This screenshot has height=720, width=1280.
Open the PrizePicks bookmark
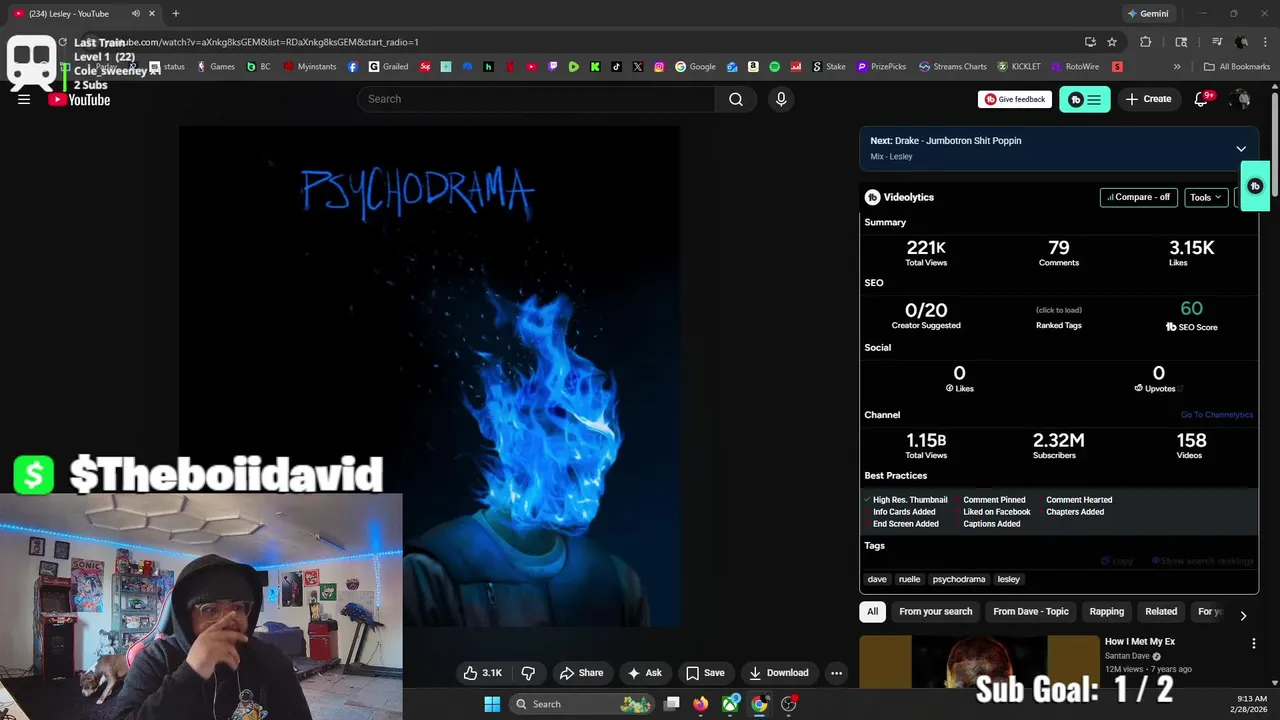pos(880,67)
